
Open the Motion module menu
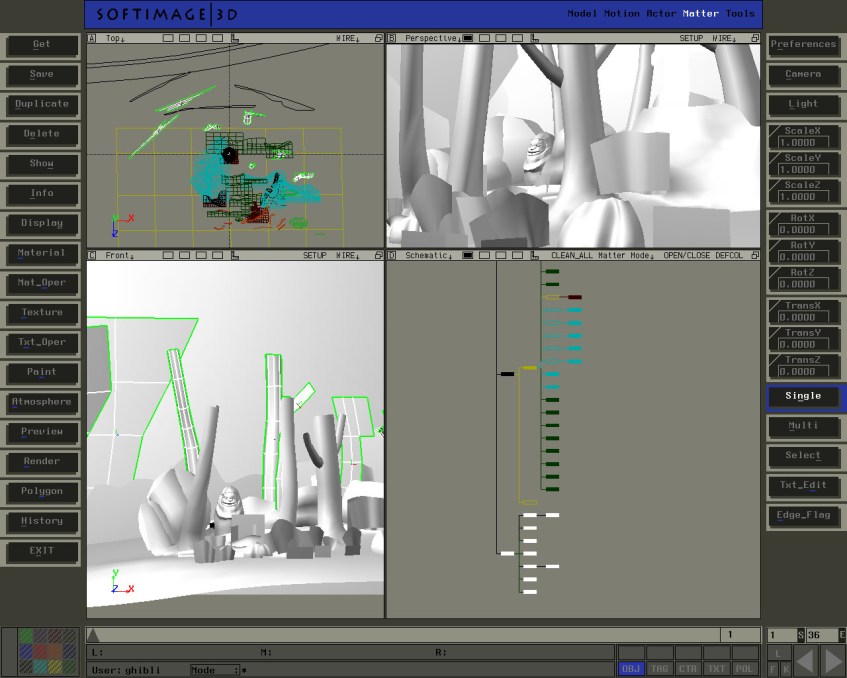pos(622,14)
